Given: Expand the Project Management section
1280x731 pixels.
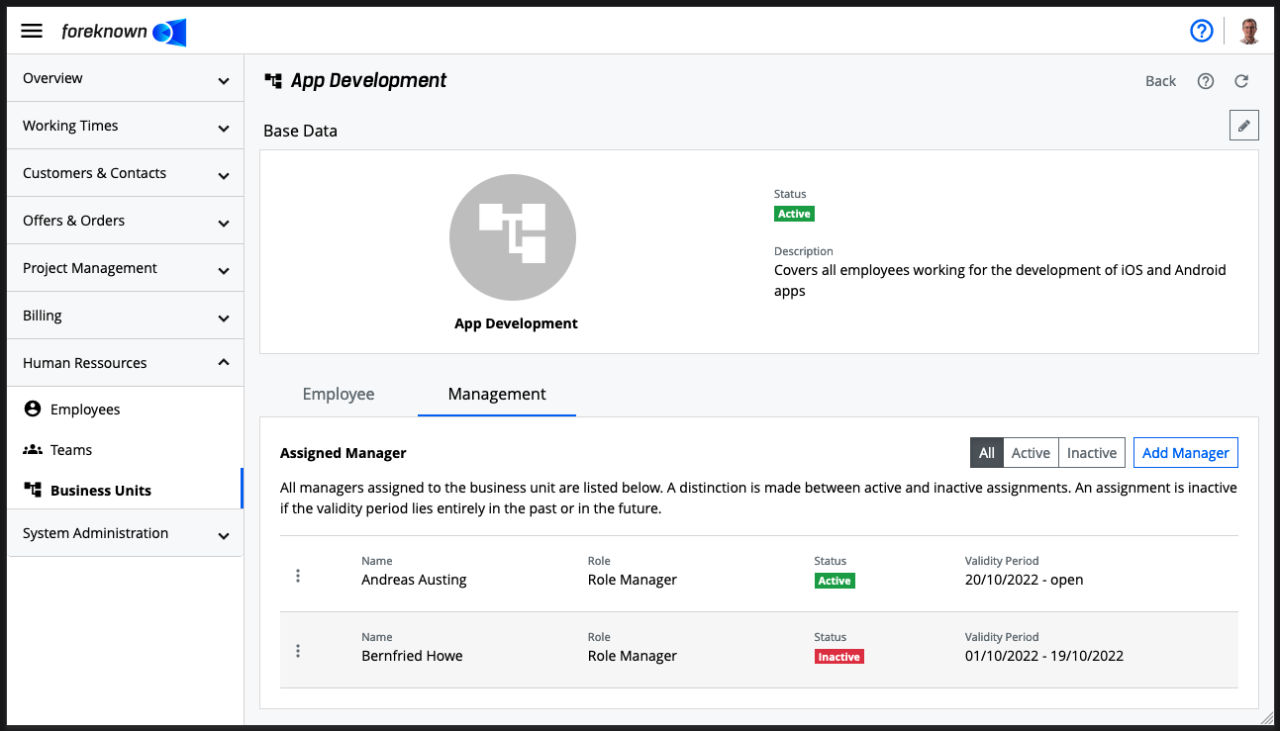Looking at the screenshot, I should [x=125, y=268].
